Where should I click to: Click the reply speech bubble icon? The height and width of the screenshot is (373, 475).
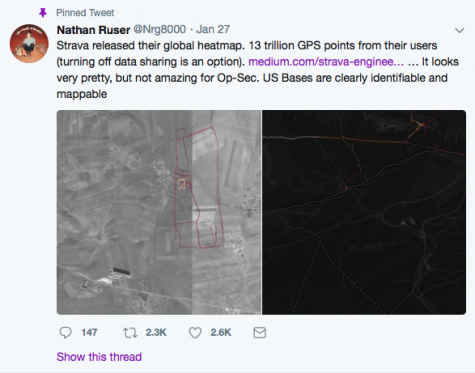tap(65, 332)
